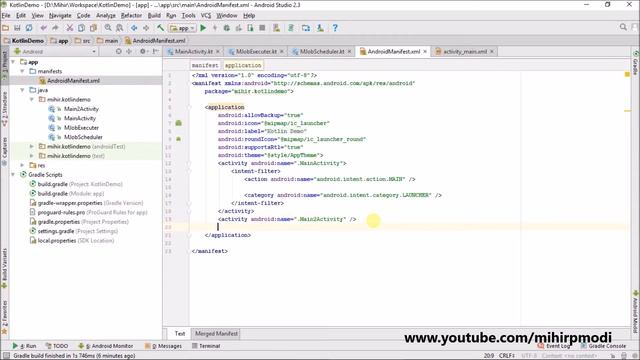Open the Refactor menu
The height and width of the screenshot is (360, 640).
(x=131, y=16)
